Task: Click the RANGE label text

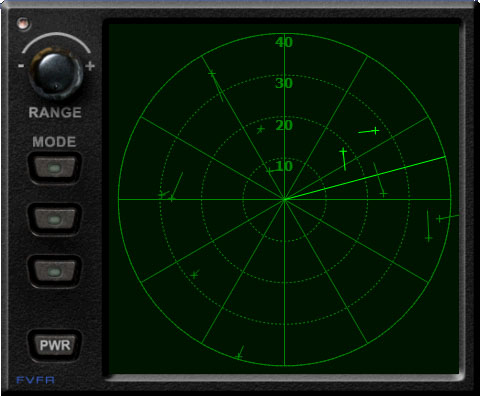Action: tap(55, 113)
